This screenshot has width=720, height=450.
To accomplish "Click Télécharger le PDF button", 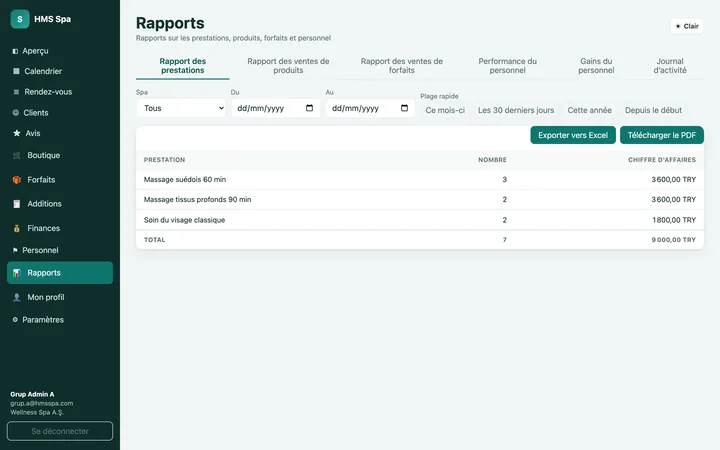I will tap(662, 135).
